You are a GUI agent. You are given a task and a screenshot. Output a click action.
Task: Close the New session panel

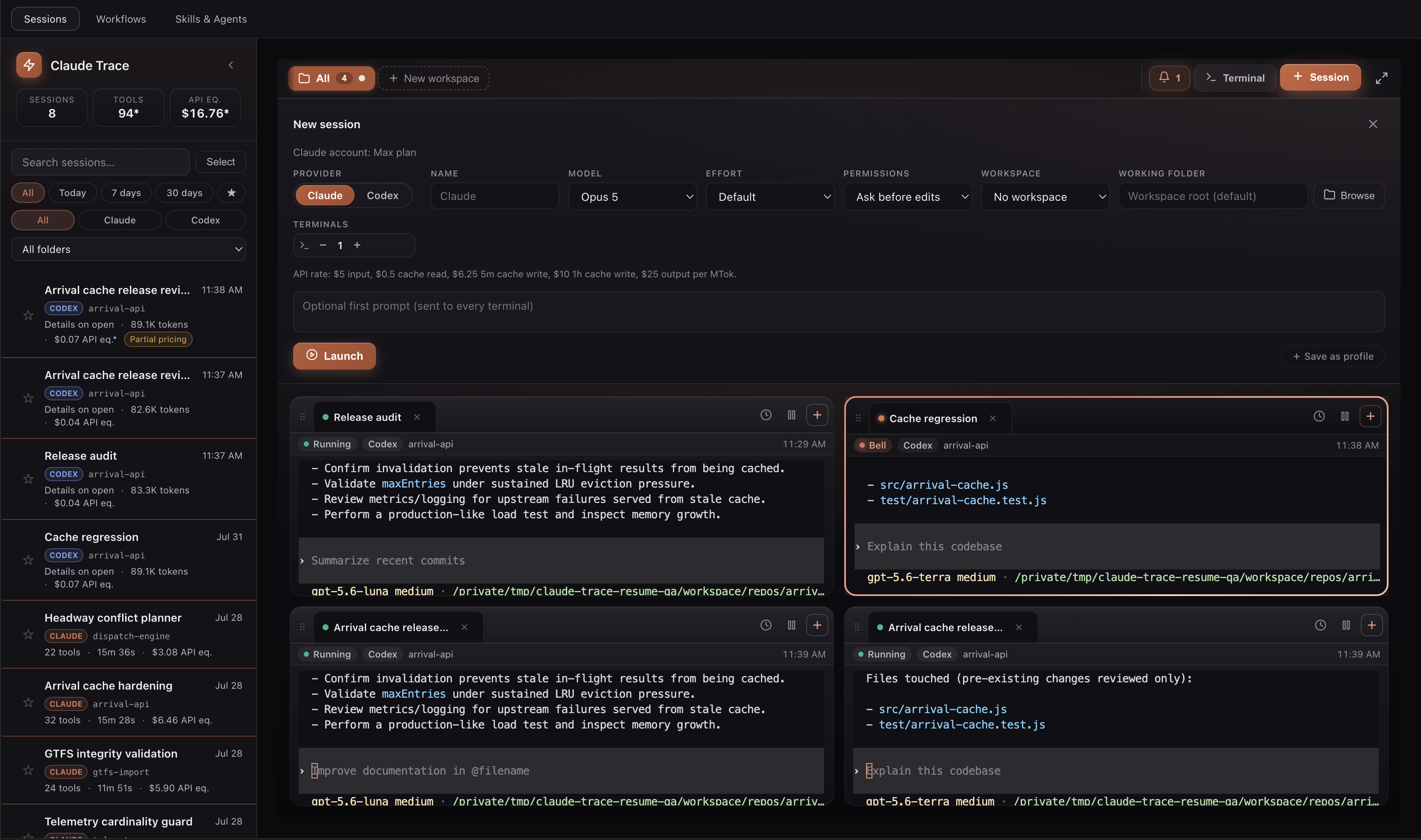1373,124
